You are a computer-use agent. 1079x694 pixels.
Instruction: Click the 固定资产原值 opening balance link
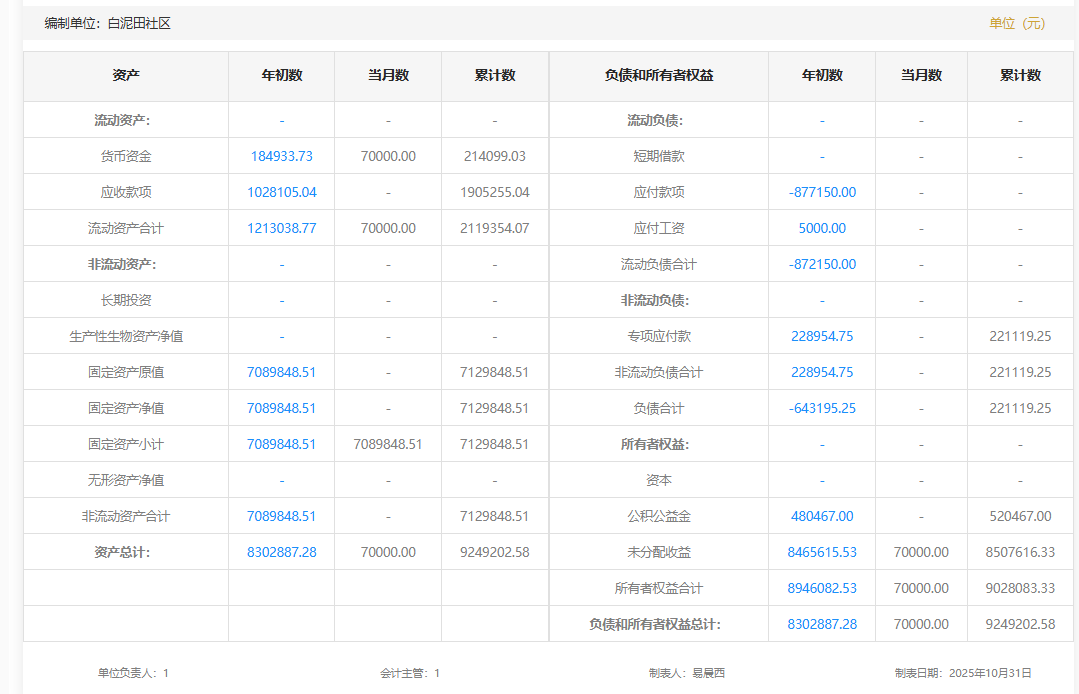[281, 372]
